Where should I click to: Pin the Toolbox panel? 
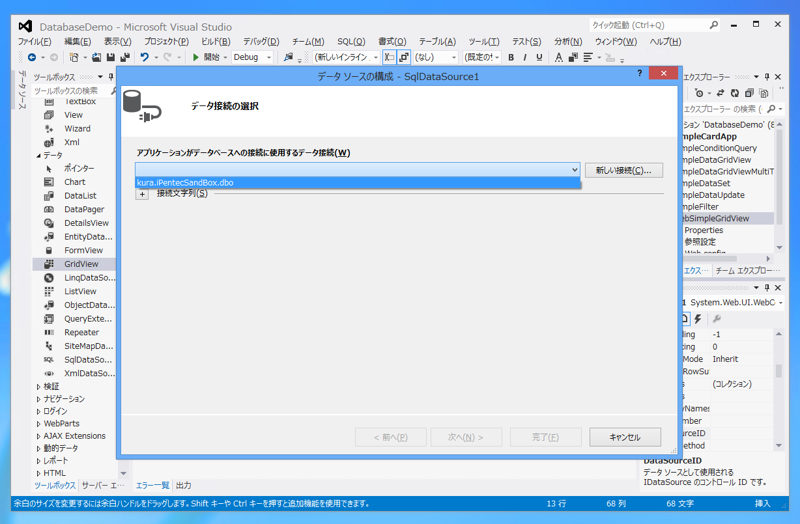point(111,77)
